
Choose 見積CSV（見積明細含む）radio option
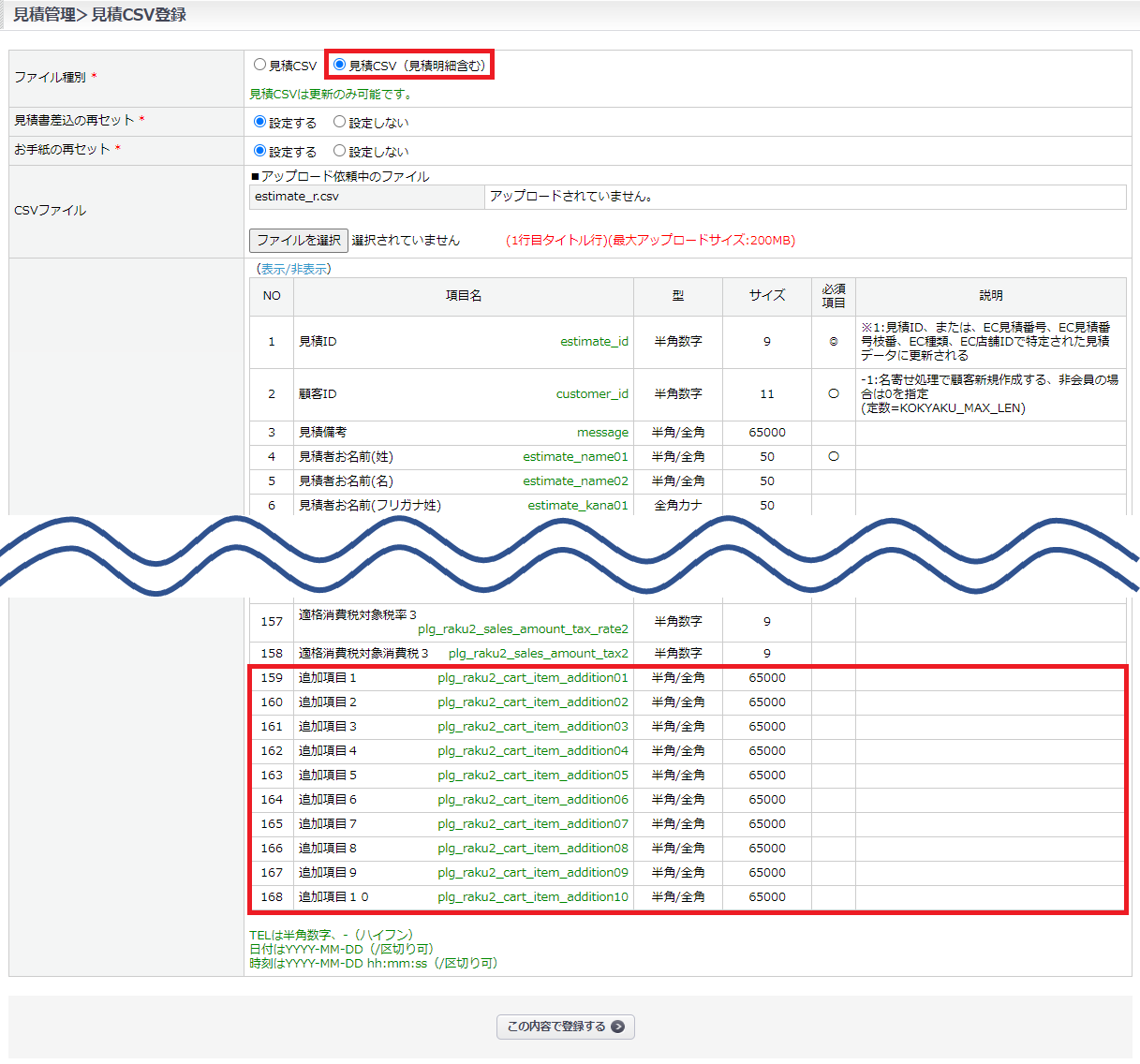[340, 65]
